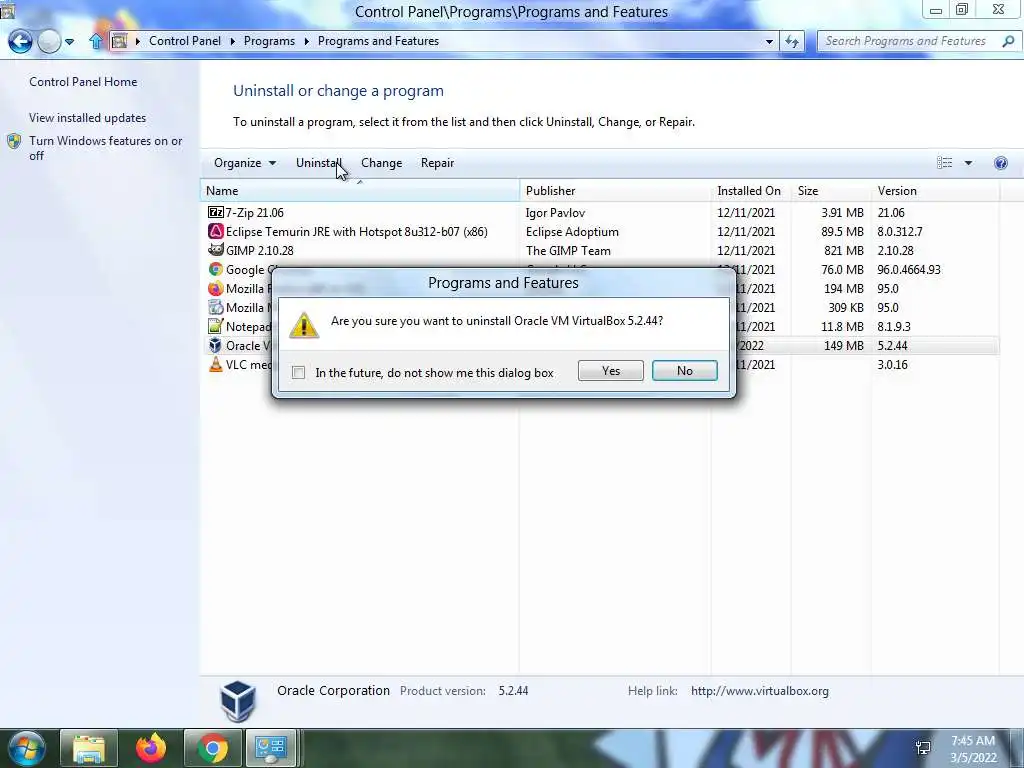Viewport: 1024px width, 768px height.
Task: Click the Google Chrome list icon
Action: tap(216, 269)
